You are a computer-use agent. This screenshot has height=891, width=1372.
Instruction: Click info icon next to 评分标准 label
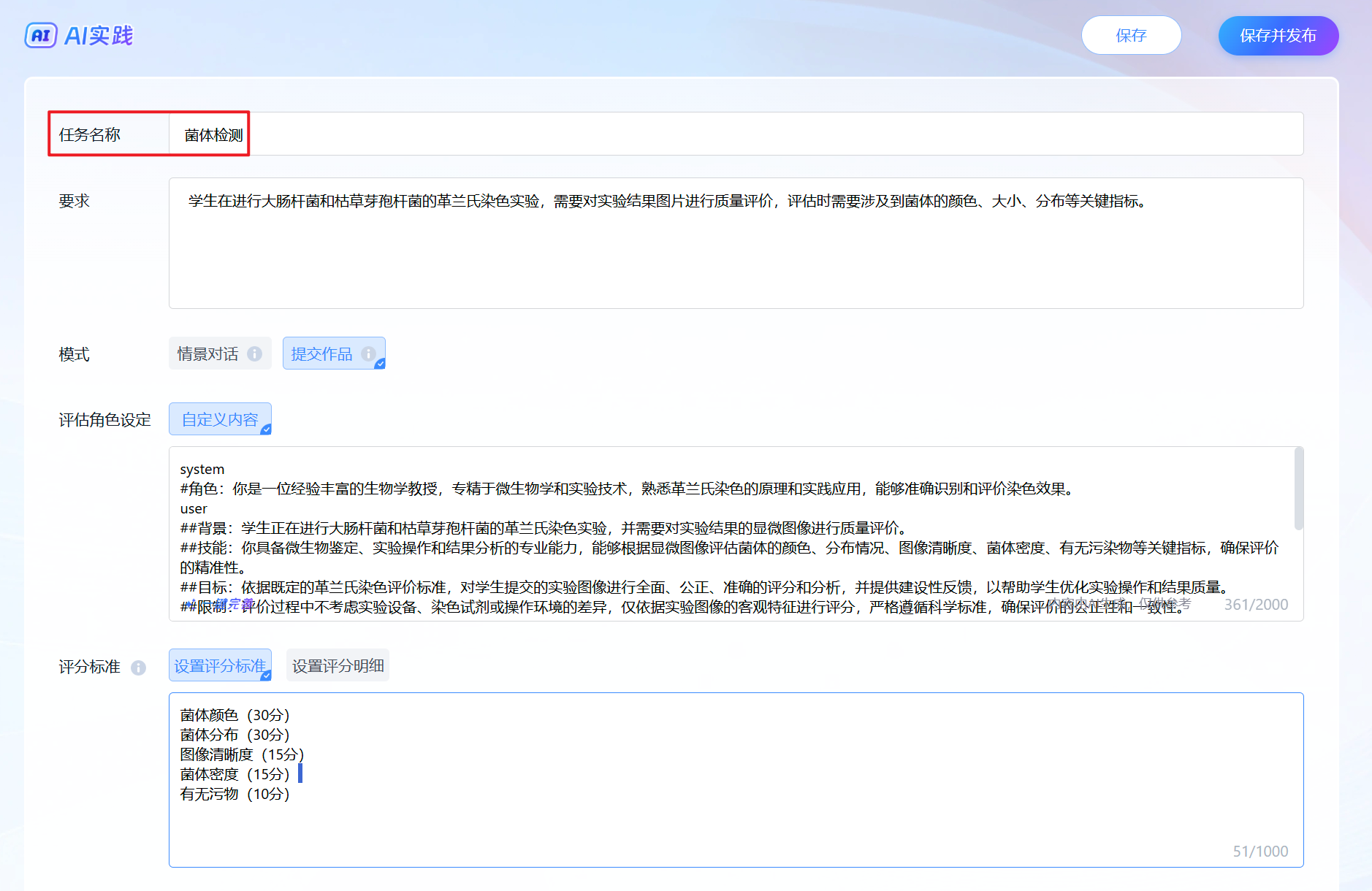pos(138,668)
